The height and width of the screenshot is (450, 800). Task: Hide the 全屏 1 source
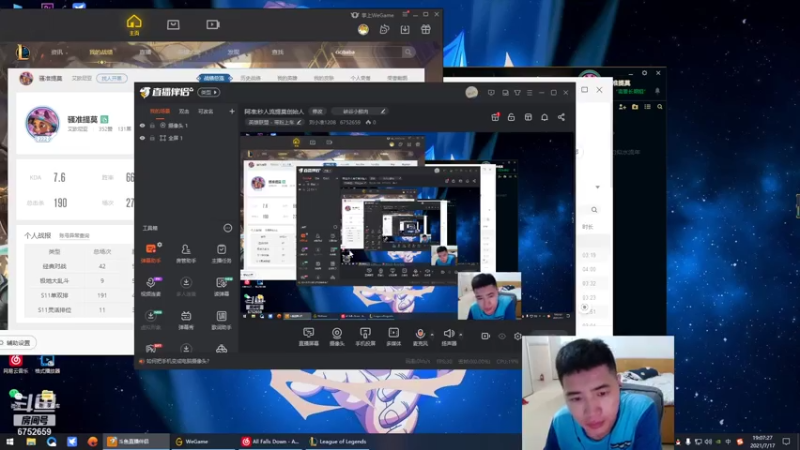click(x=142, y=138)
